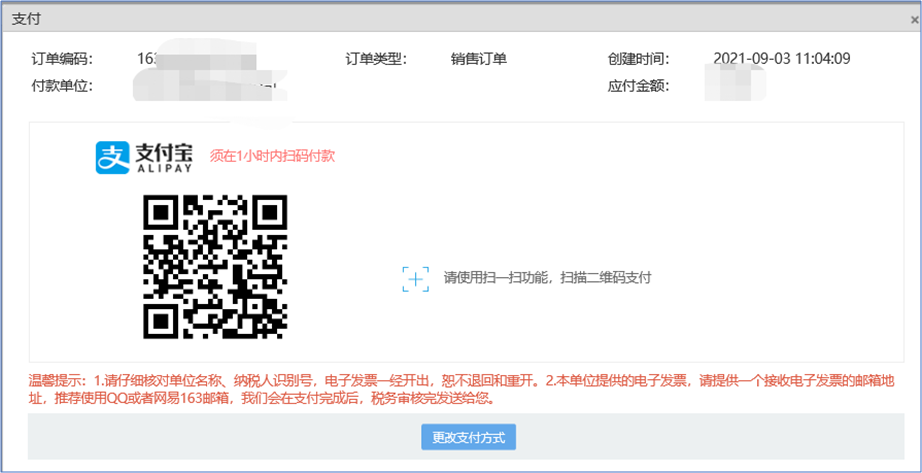Click the 2021-09-03 11:04:09 timestamp
The height and width of the screenshot is (473, 922).
782,59
